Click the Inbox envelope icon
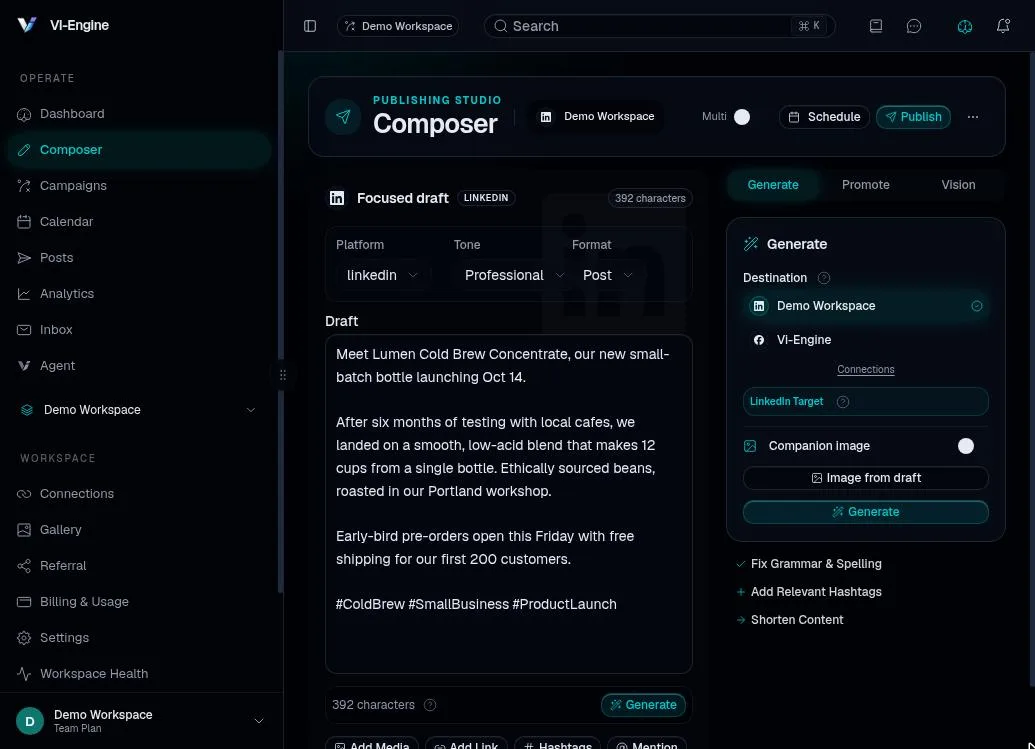Viewport: 1035px width, 749px height. pos(24,329)
